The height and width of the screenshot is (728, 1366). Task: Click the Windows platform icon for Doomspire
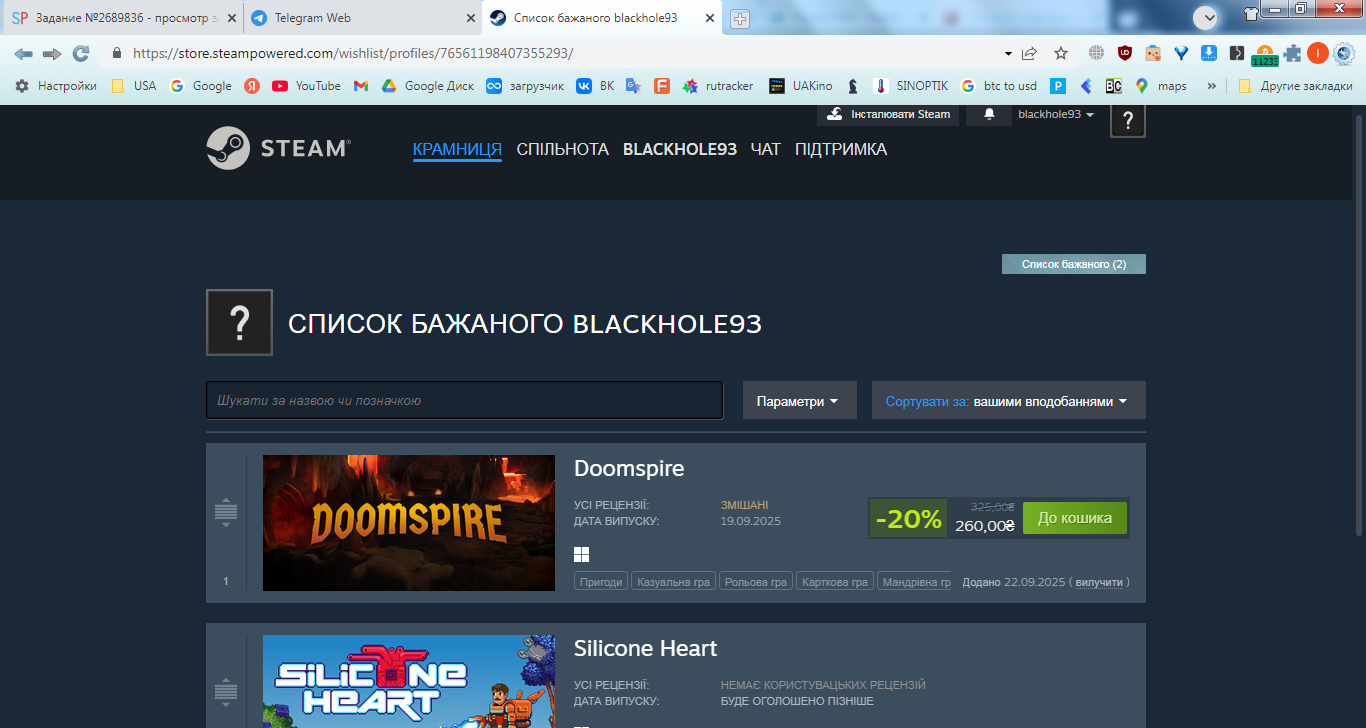coord(582,554)
